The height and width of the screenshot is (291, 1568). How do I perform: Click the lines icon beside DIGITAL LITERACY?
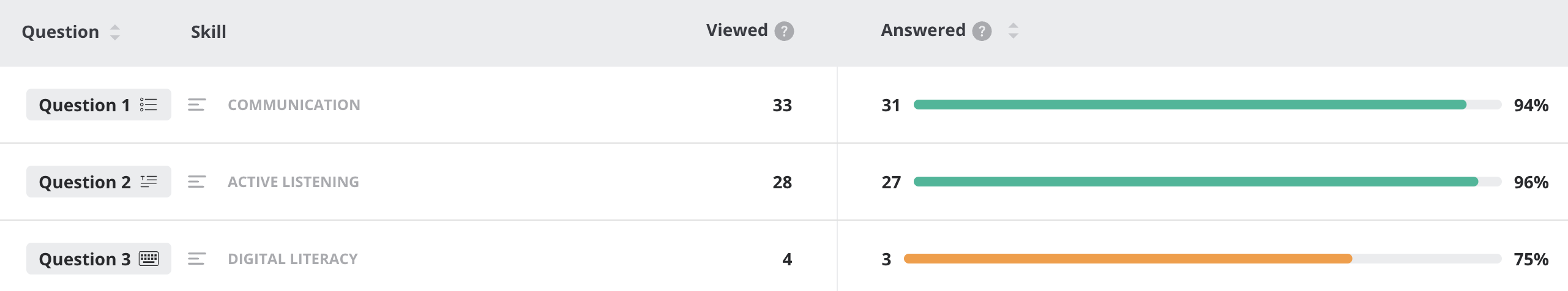[x=196, y=259]
